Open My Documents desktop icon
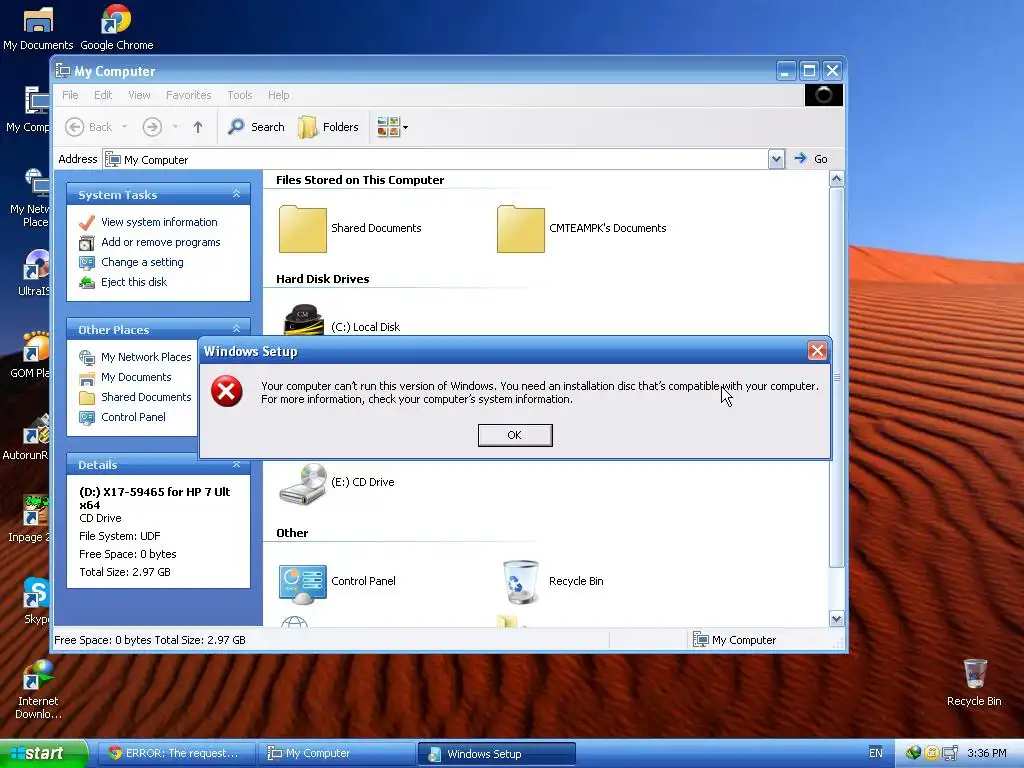This screenshot has width=1024, height=768. coord(38,27)
